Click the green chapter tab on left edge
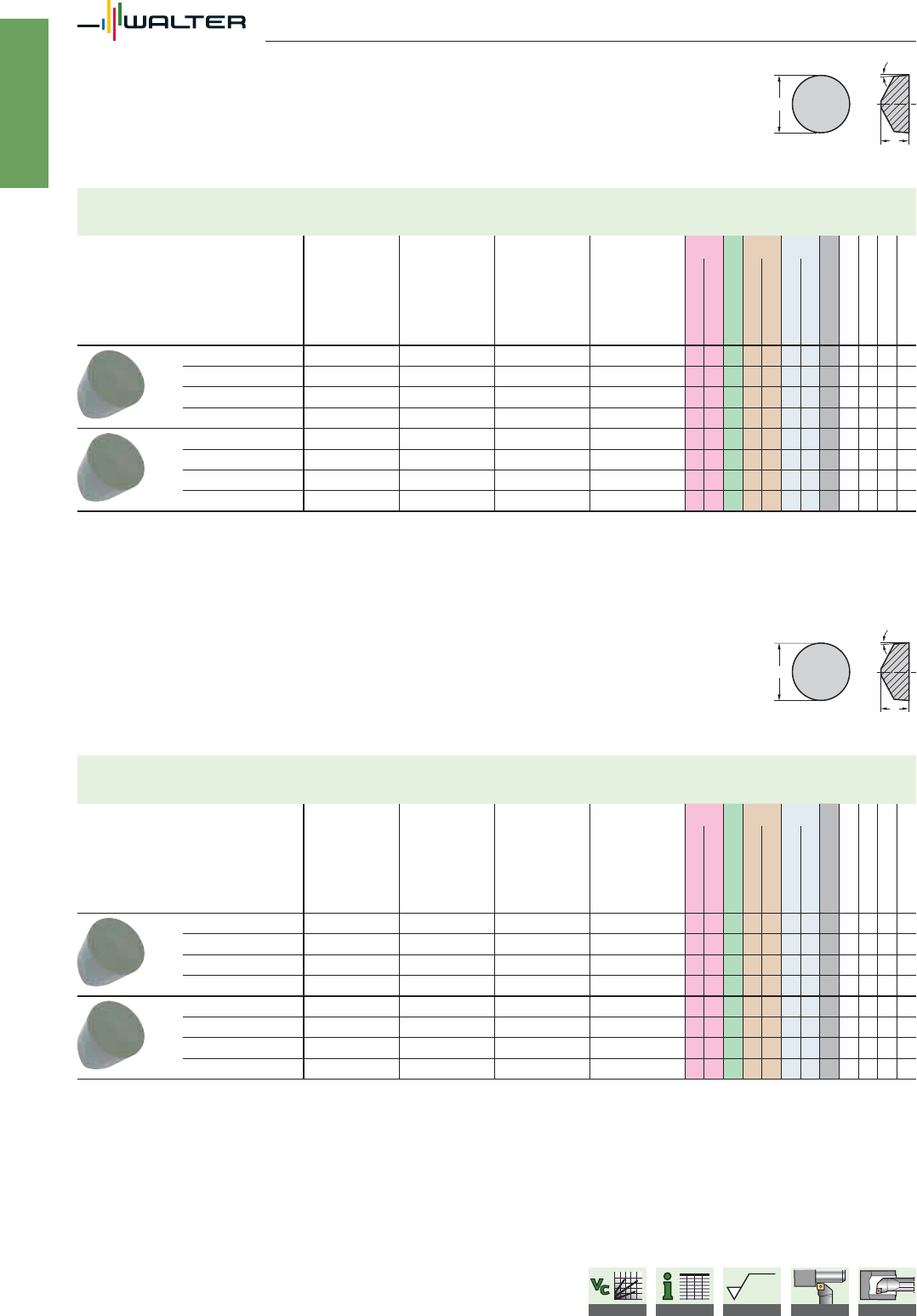917x1316 pixels. point(24,103)
